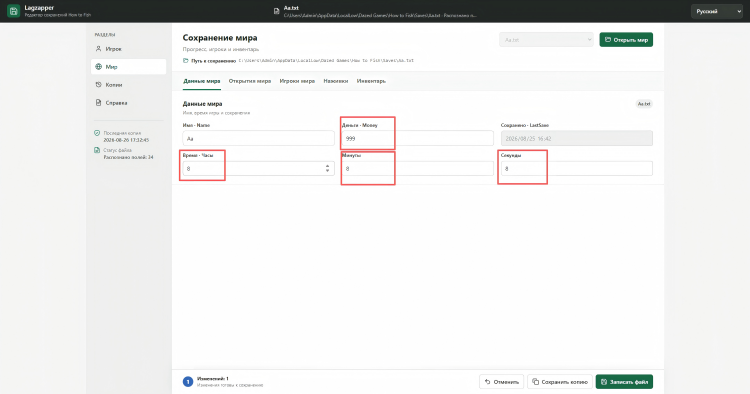Click the Имя - Name input field
This screenshot has height=394, width=750.
(258, 138)
